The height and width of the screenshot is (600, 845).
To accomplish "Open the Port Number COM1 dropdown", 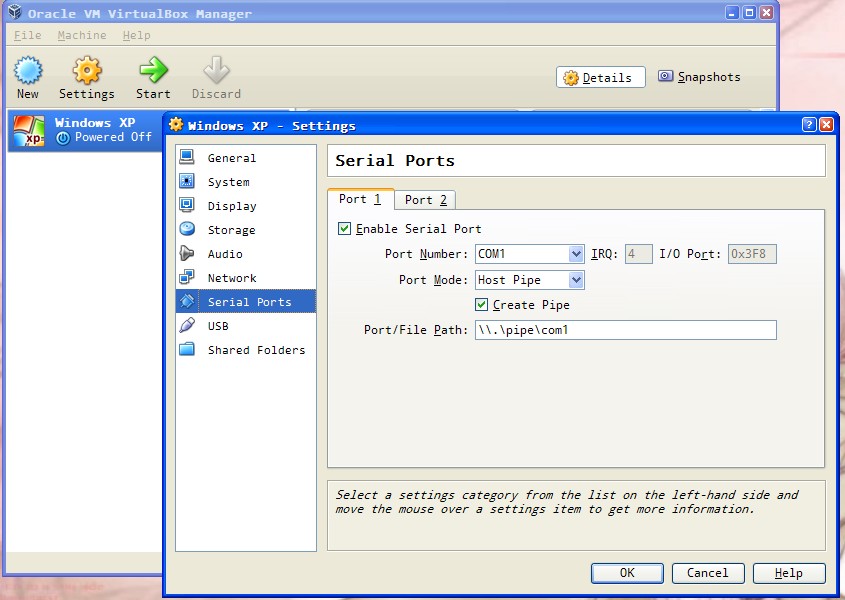I will point(529,254).
